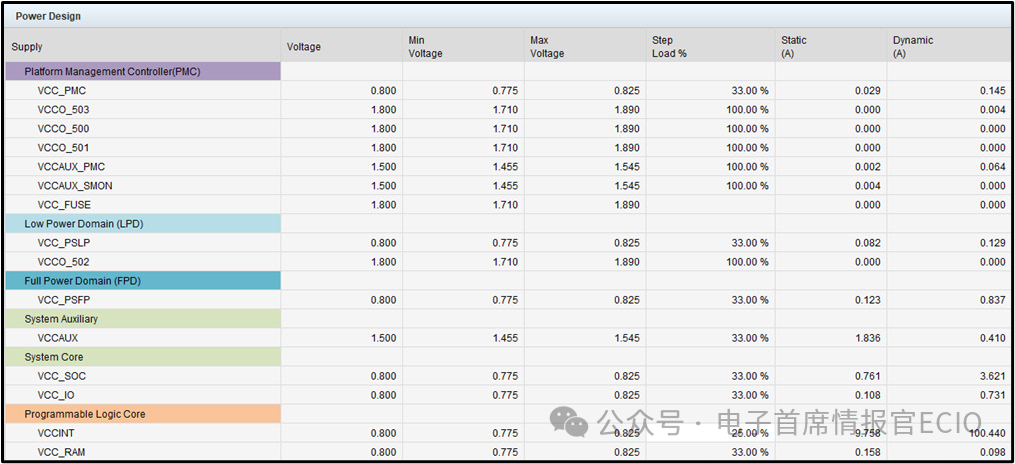Select the VCCO_503 supply row label

(63, 109)
